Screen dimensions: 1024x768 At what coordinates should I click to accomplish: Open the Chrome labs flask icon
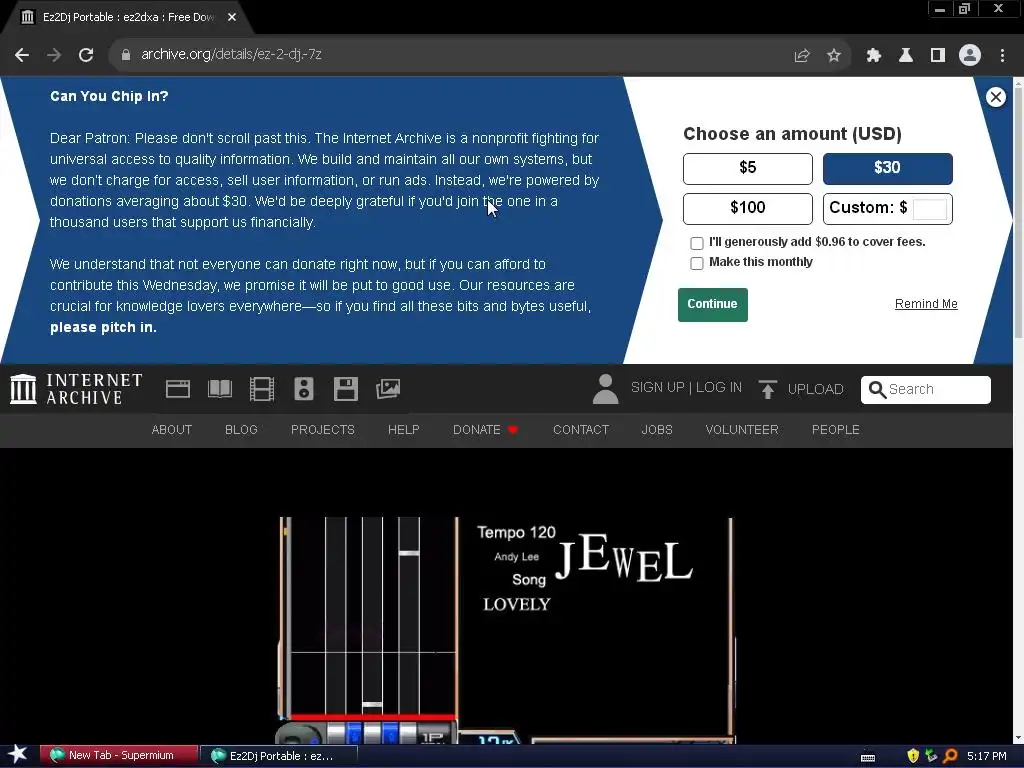[x=906, y=55]
